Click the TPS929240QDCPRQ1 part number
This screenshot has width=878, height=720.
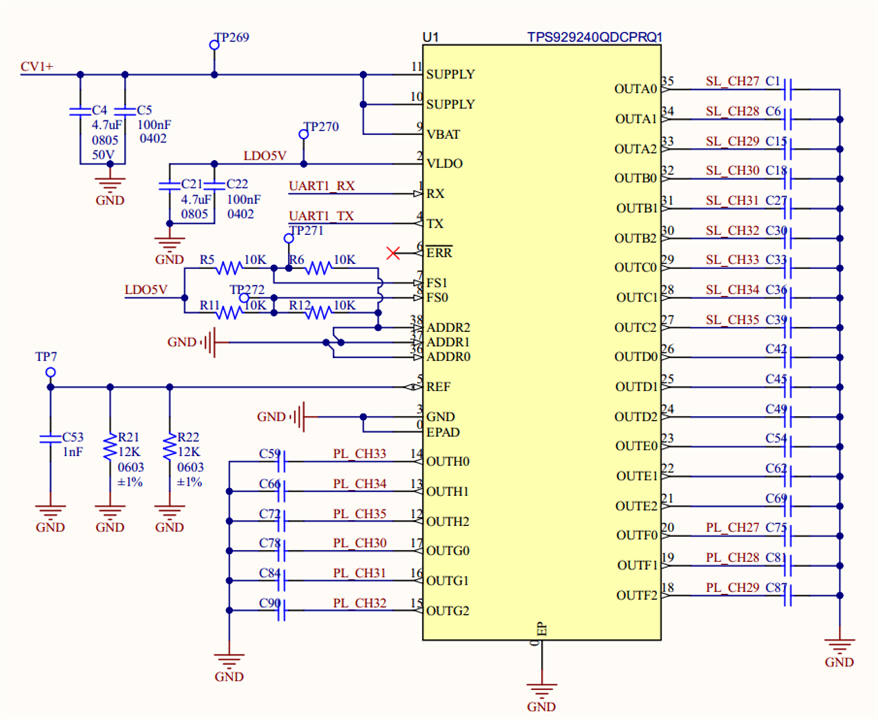tap(595, 38)
